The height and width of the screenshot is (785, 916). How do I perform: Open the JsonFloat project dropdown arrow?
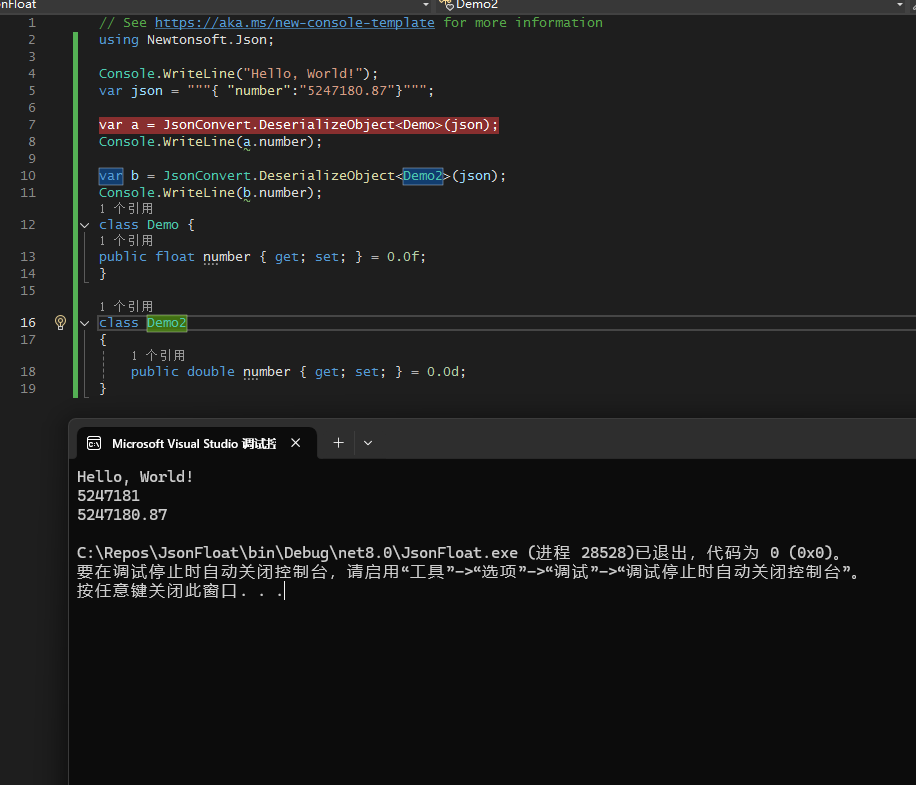tap(426, 5)
